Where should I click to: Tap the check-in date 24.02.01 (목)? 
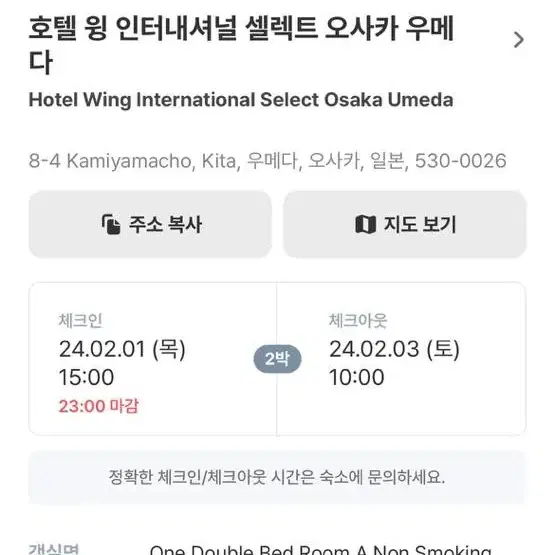pyautogui.click(x=122, y=349)
